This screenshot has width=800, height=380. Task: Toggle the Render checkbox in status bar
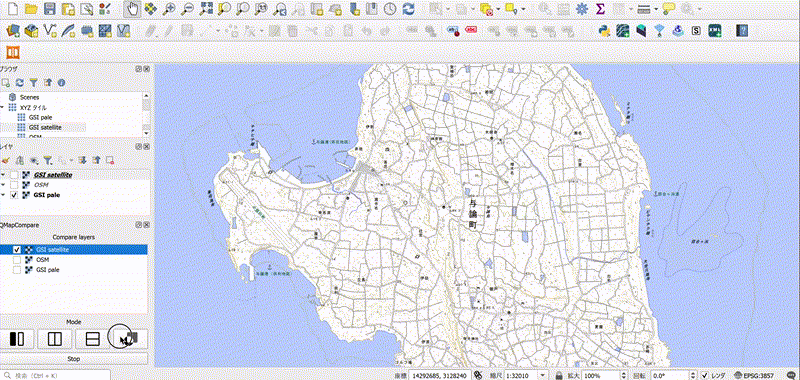[x=705, y=375]
